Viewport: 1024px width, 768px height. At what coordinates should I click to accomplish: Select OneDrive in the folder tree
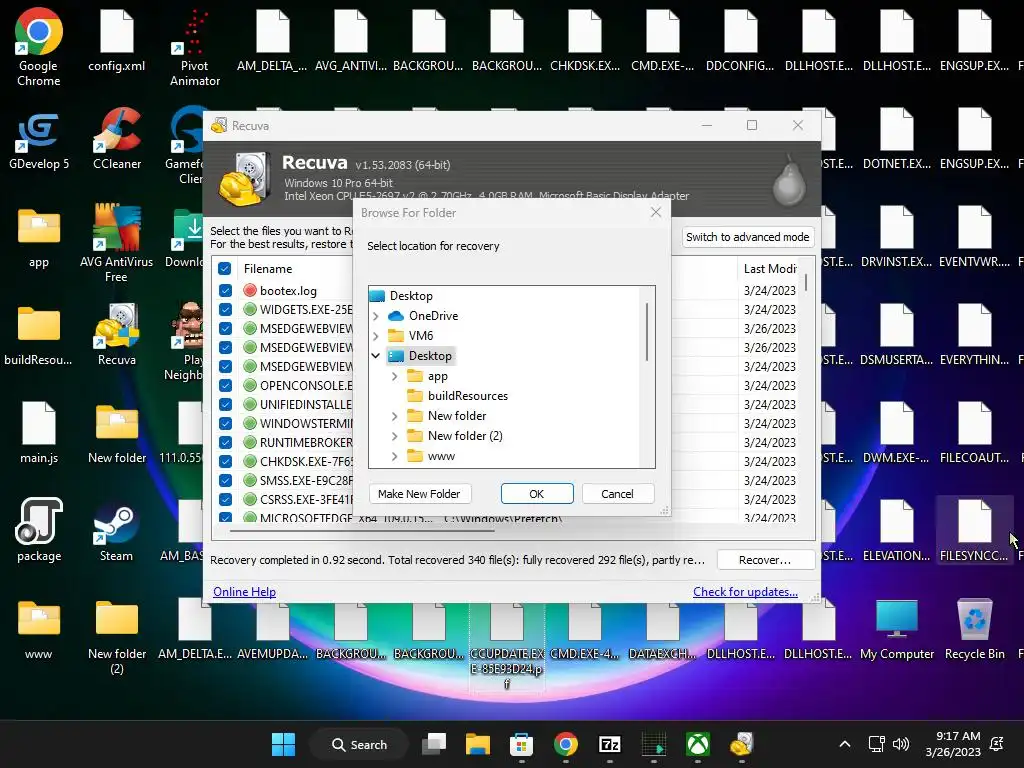(x=423, y=316)
